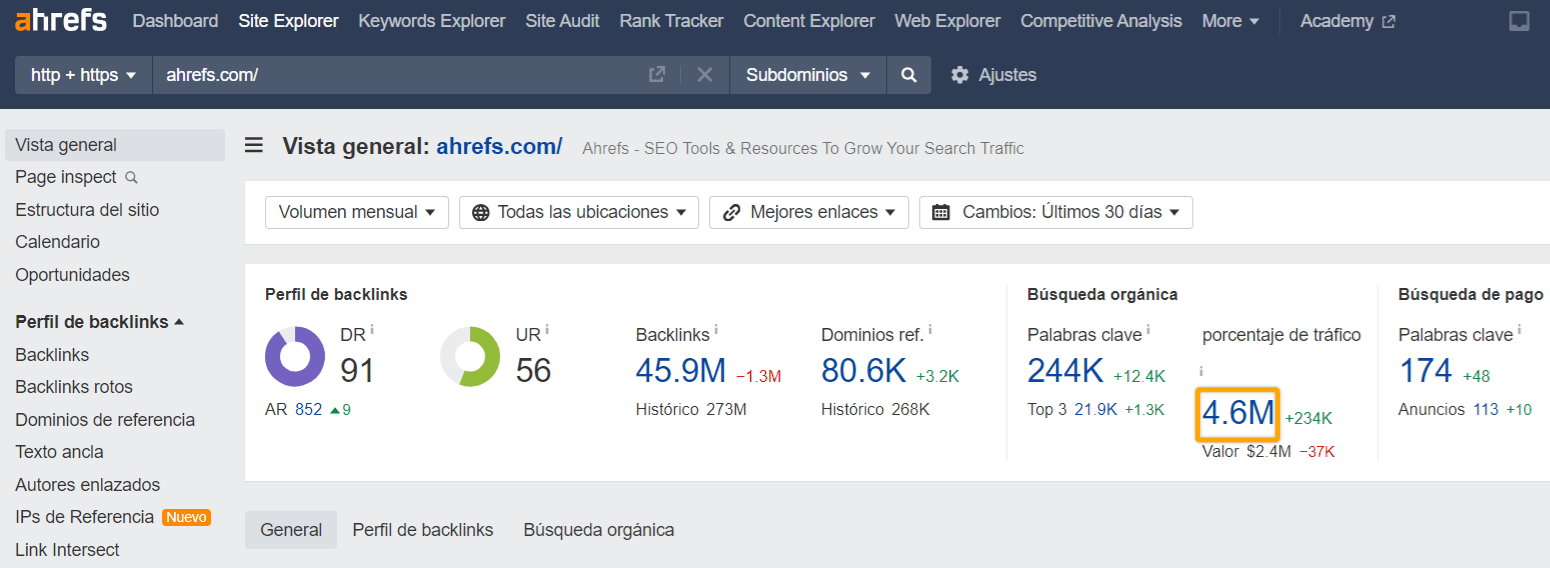Open Competitive Analysis
This screenshot has height=568, width=1550.
click(1101, 21)
